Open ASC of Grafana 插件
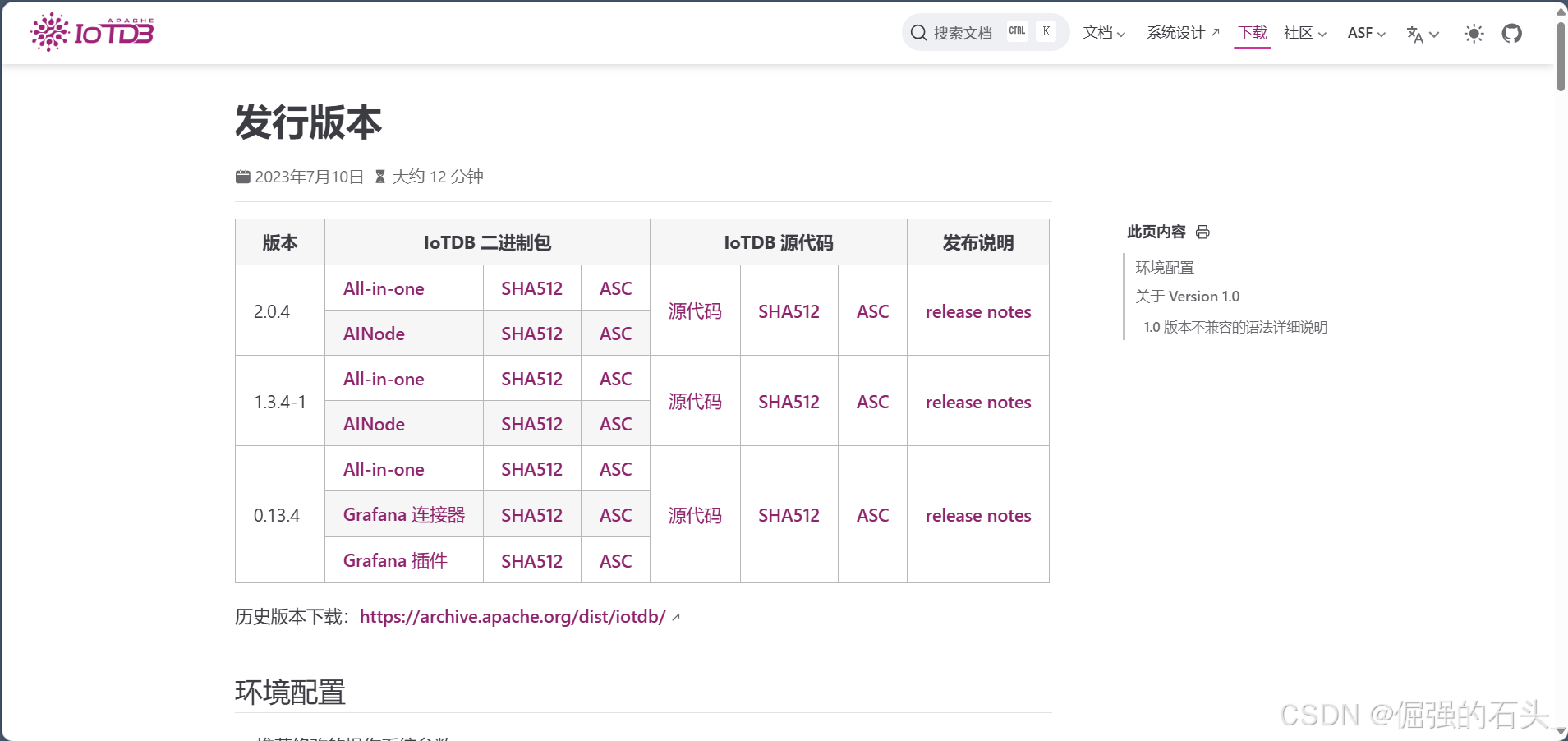This screenshot has height=741, width=1568. pyautogui.click(x=615, y=561)
